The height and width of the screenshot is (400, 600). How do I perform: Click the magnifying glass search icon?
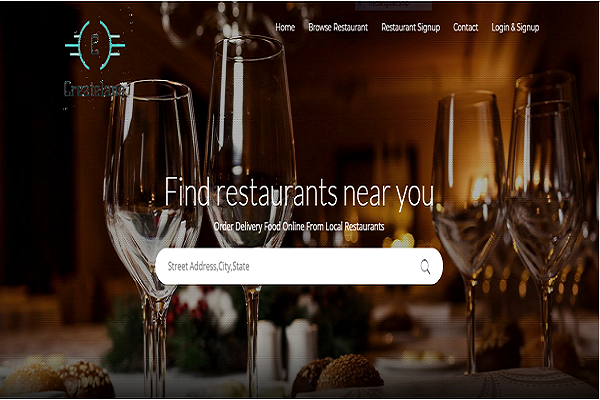425,266
